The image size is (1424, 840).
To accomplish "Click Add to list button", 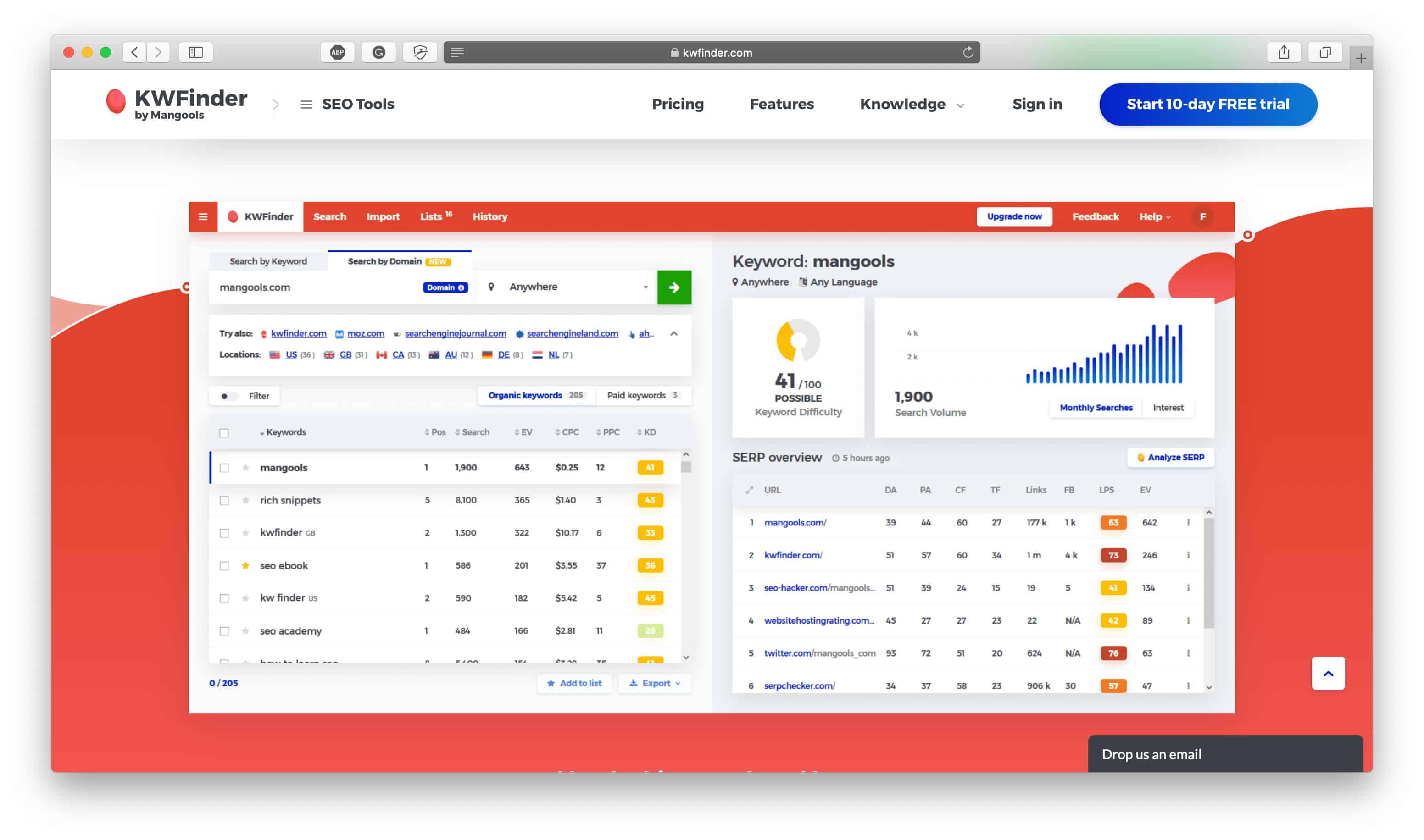I will [x=574, y=683].
